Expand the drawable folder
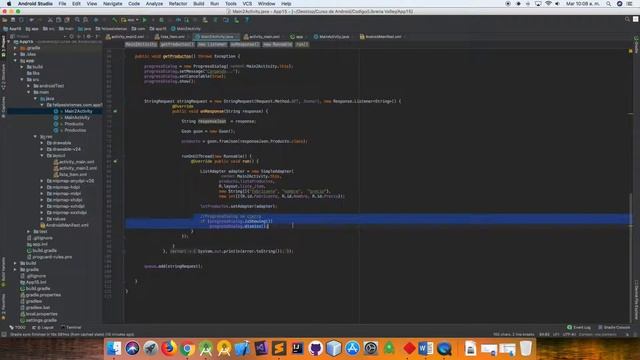The image size is (640, 360). 42,143
